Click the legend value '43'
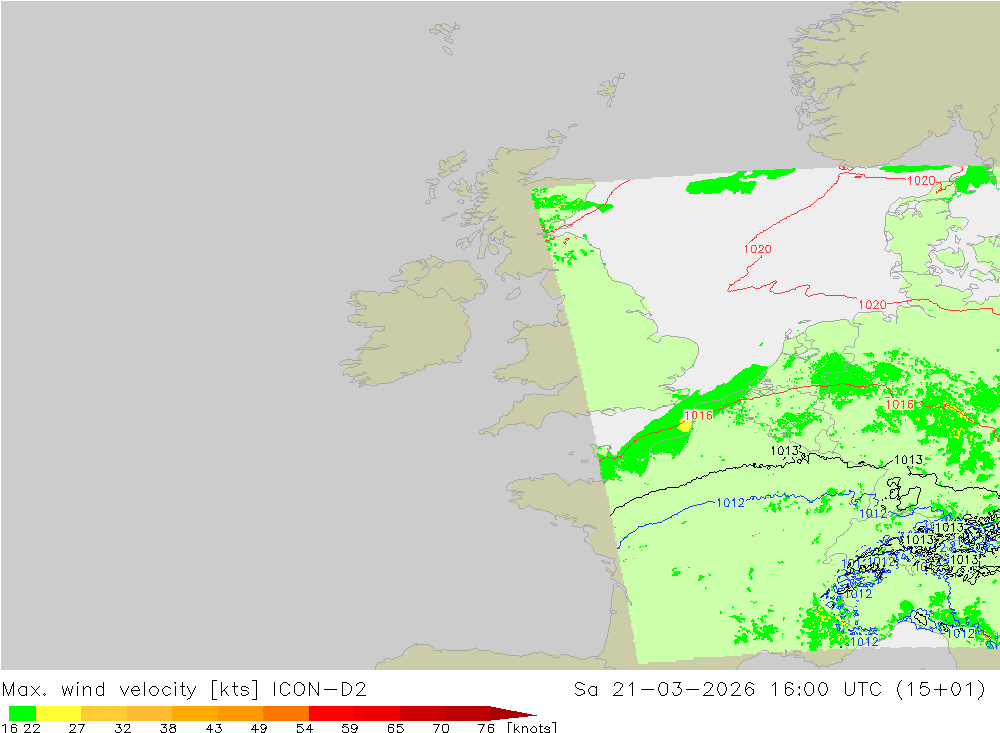Image resolution: width=1000 pixels, height=733 pixels. [214, 728]
